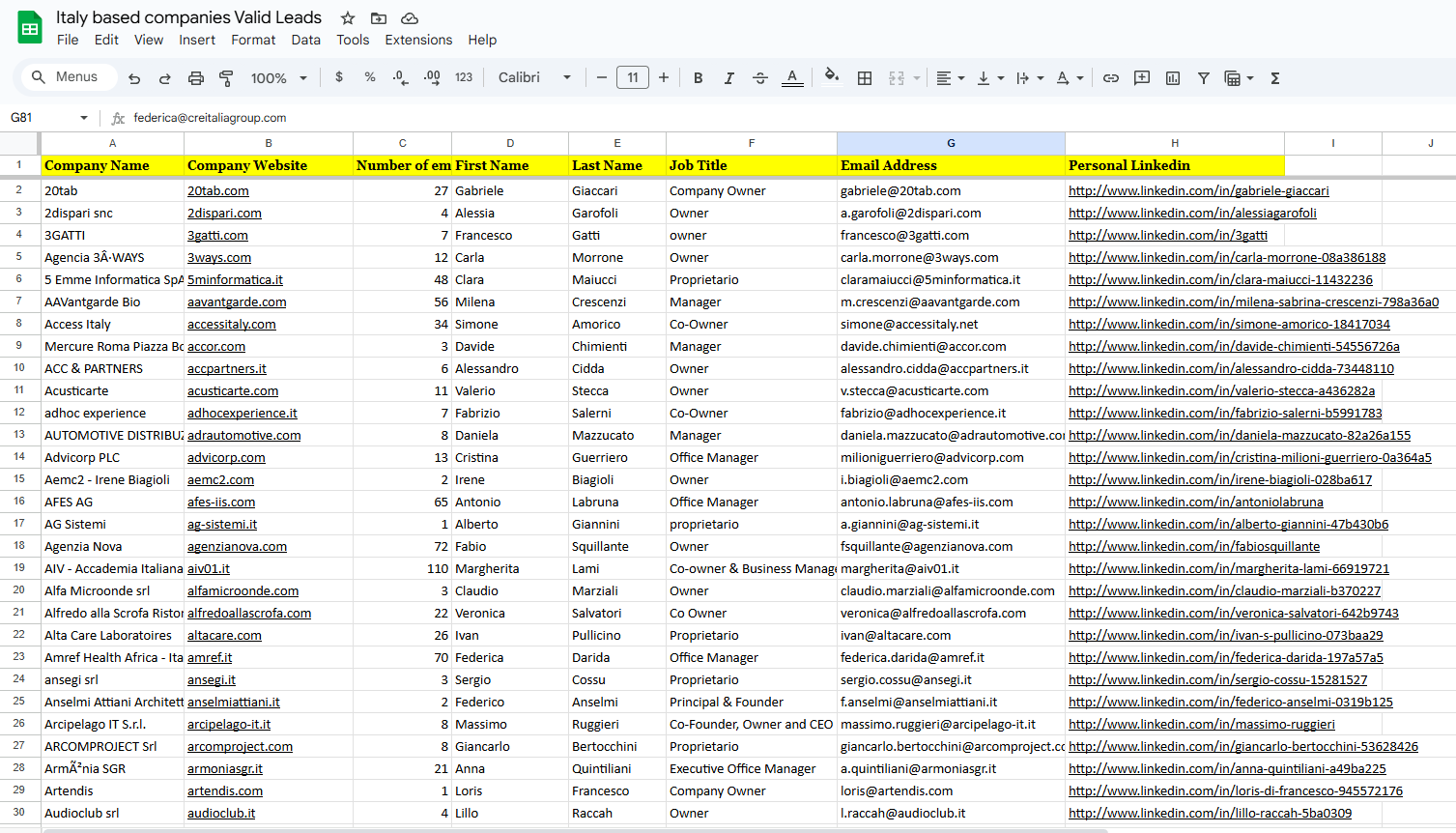This screenshot has width=1456, height=833.
Task: Open the Insert menu
Action: click(x=197, y=40)
